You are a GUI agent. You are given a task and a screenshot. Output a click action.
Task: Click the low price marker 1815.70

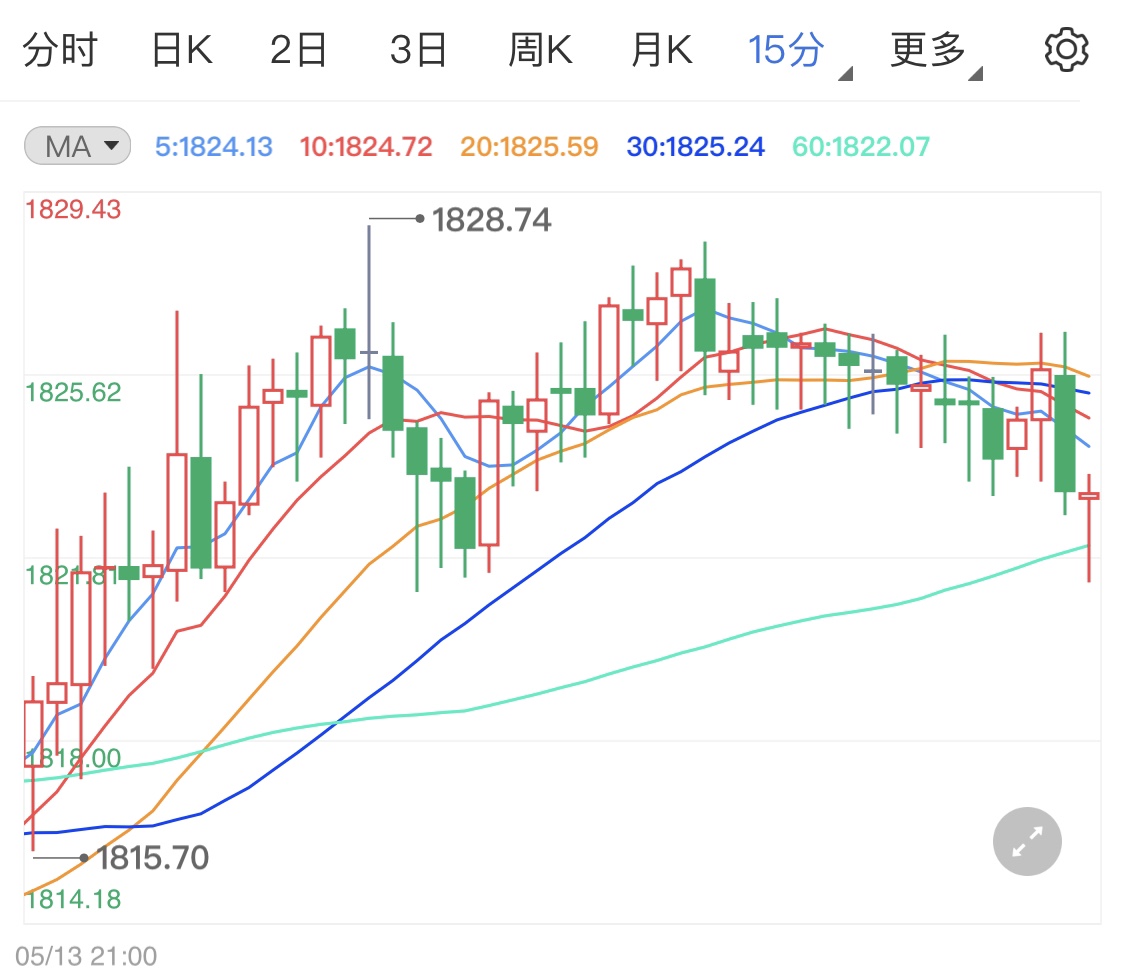pos(152,857)
